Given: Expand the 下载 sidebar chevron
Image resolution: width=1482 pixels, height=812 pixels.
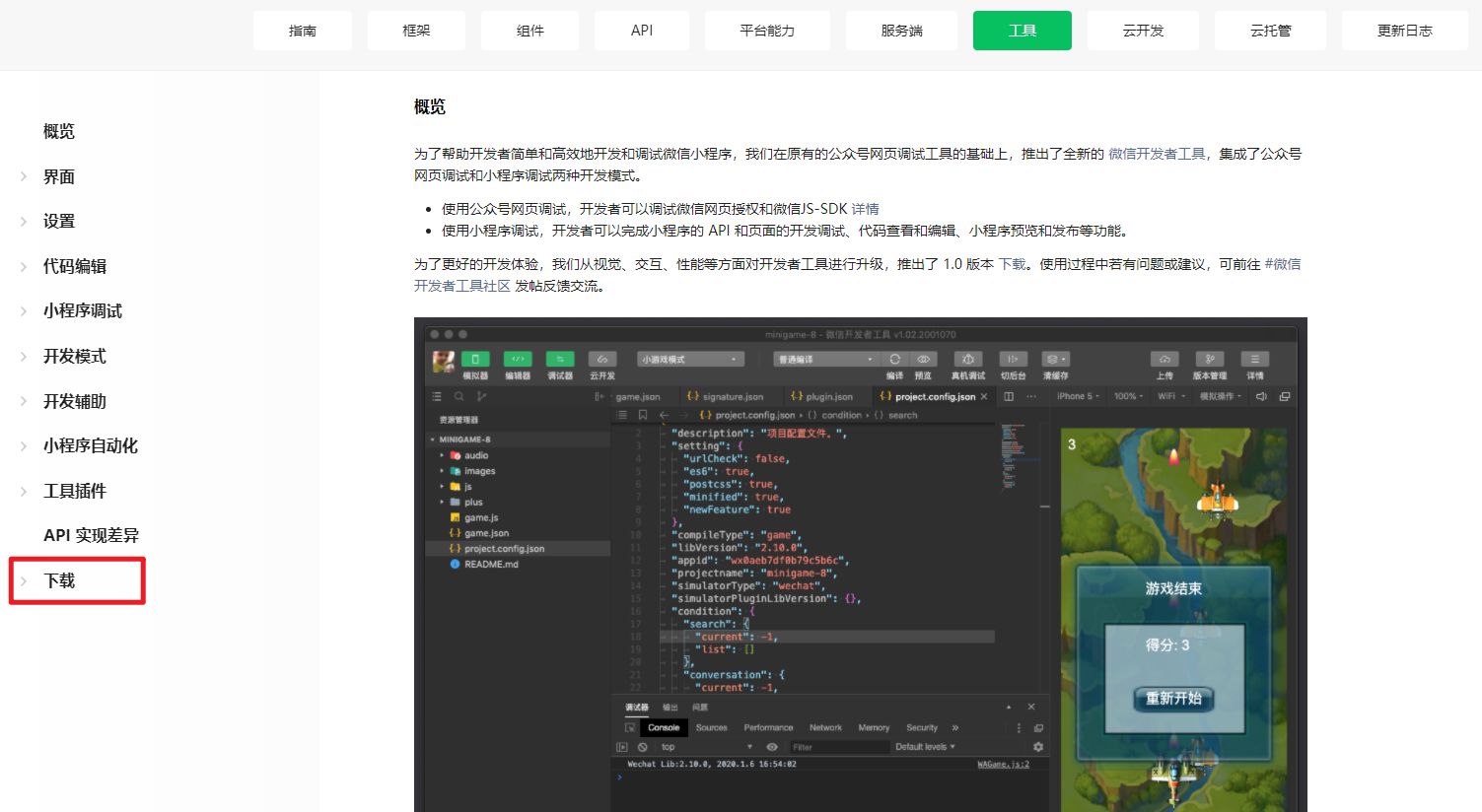Looking at the screenshot, I should click(x=23, y=580).
